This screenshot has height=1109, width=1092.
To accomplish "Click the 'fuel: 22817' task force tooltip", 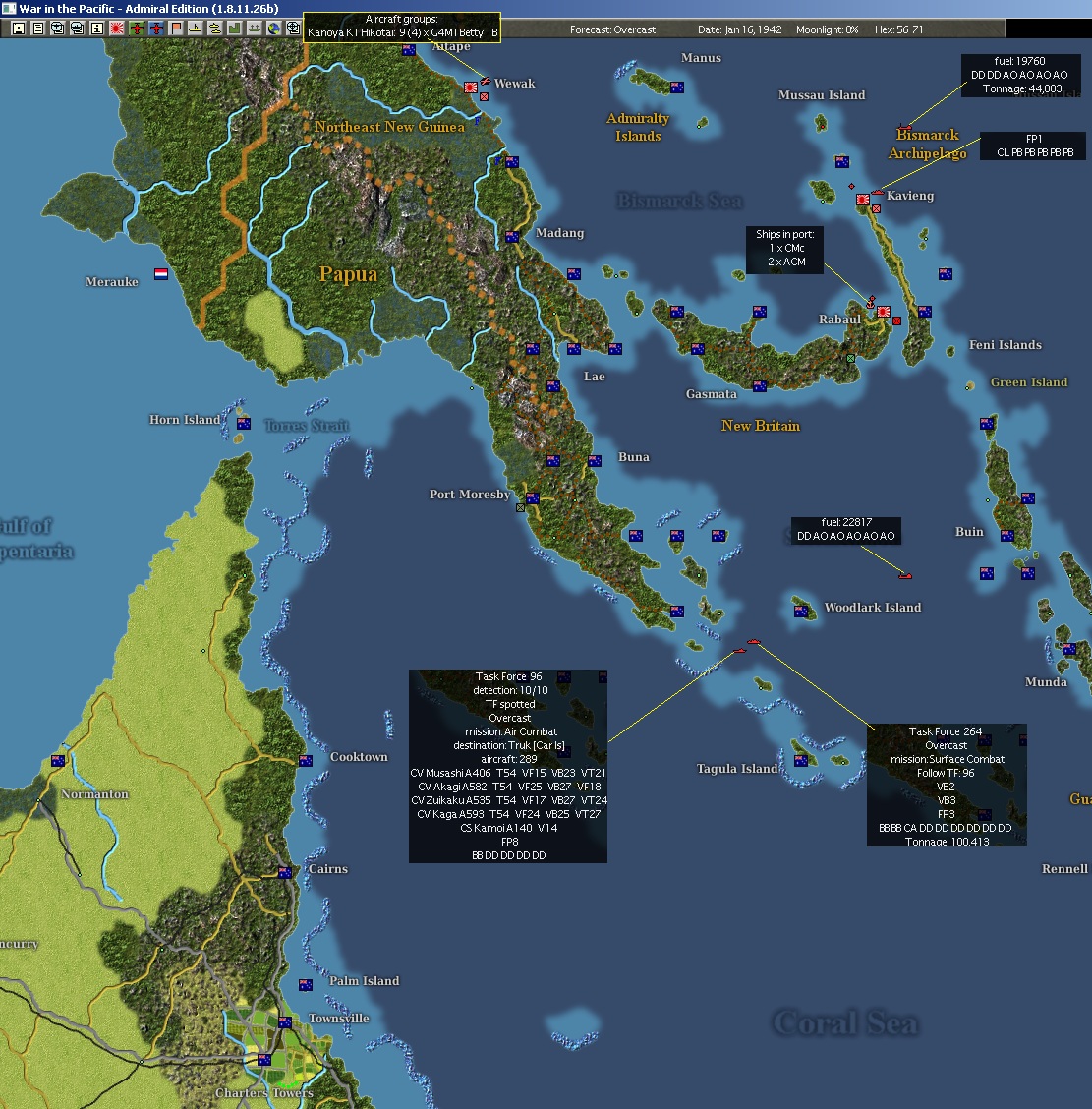I will (x=846, y=530).
